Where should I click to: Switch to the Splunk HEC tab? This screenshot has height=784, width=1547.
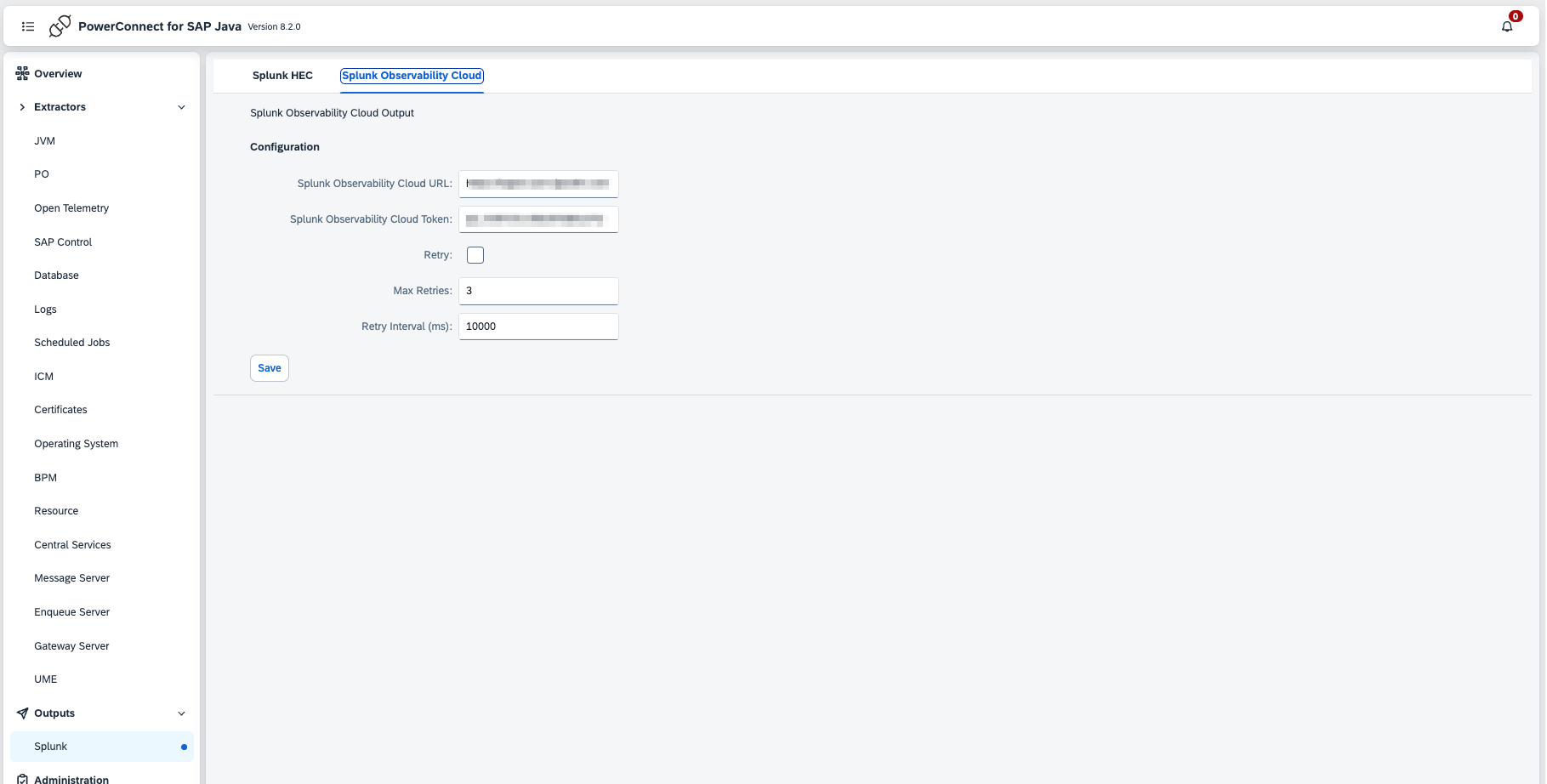[282, 76]
